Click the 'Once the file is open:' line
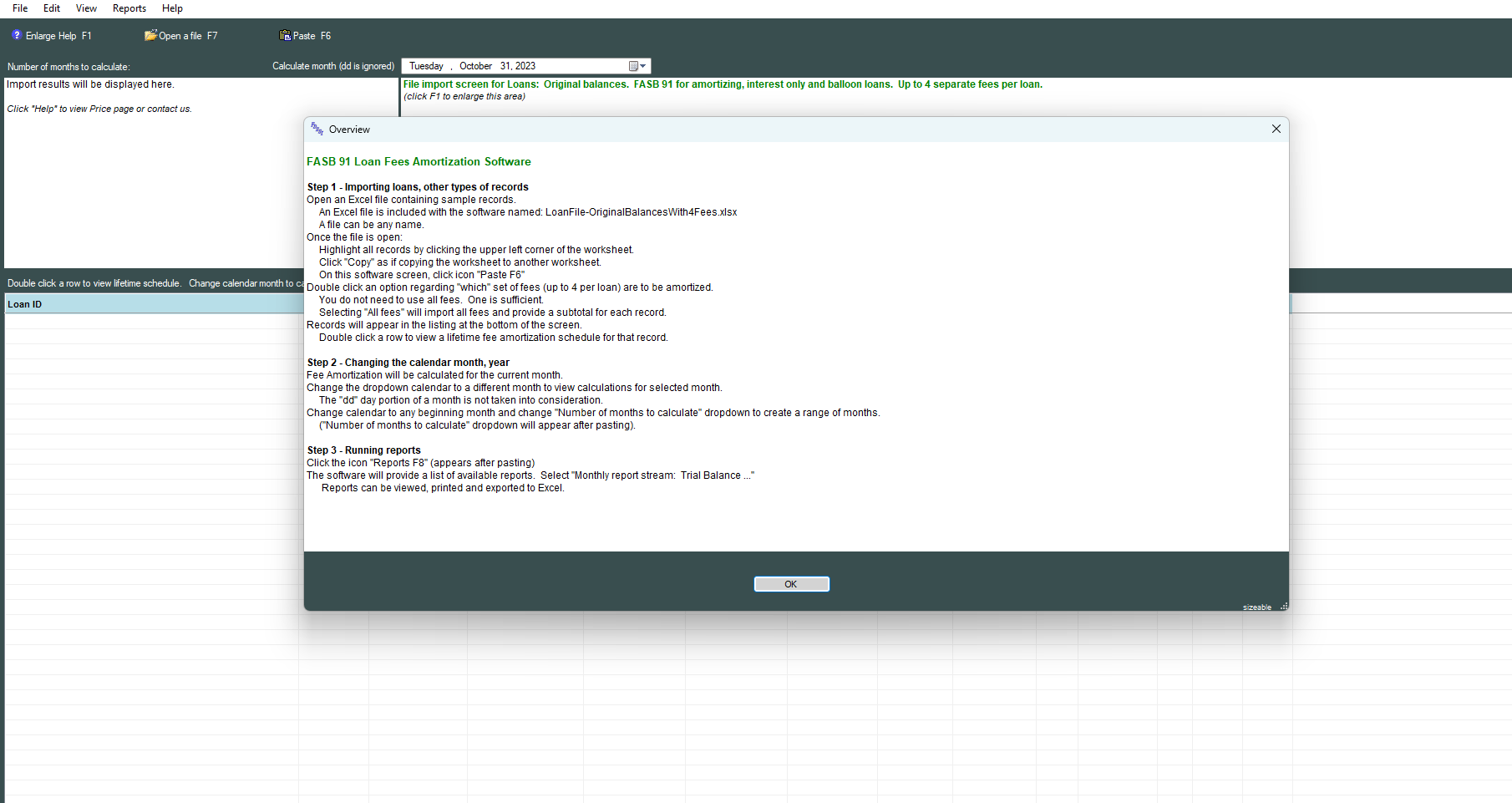The width and height of the screenshot is (1512, 803). [354, 237]
